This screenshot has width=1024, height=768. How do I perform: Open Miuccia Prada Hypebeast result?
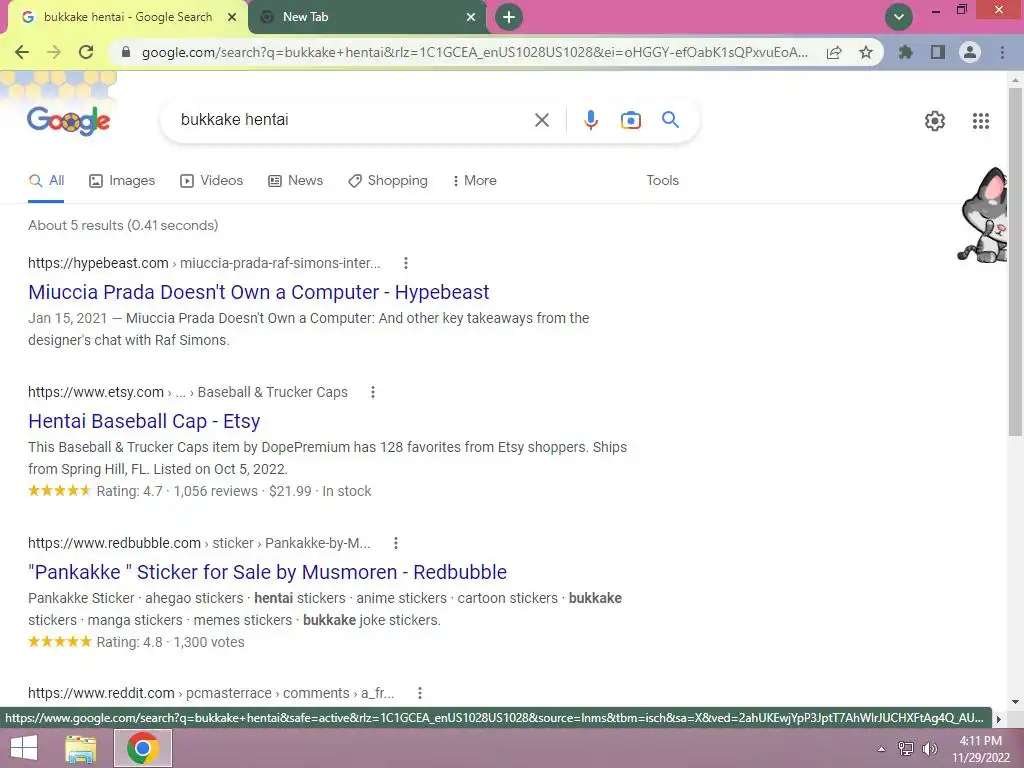(259, 293)
